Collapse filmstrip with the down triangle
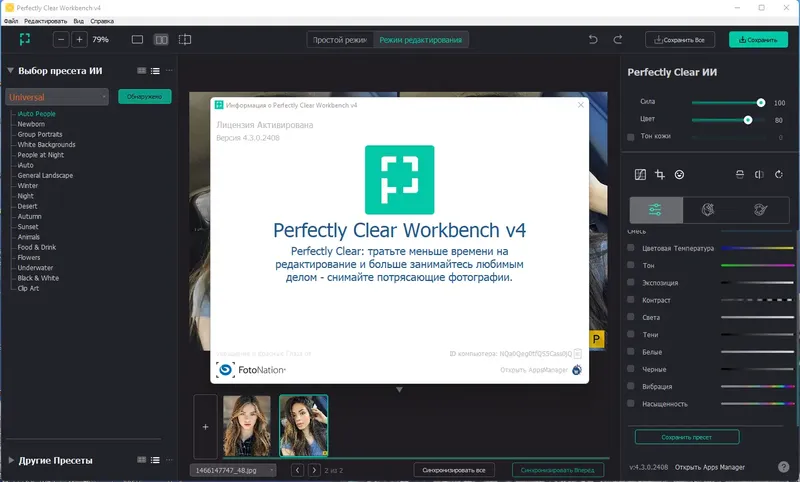Viewport: 800px width, 482px height. click(x=399, y=390)
